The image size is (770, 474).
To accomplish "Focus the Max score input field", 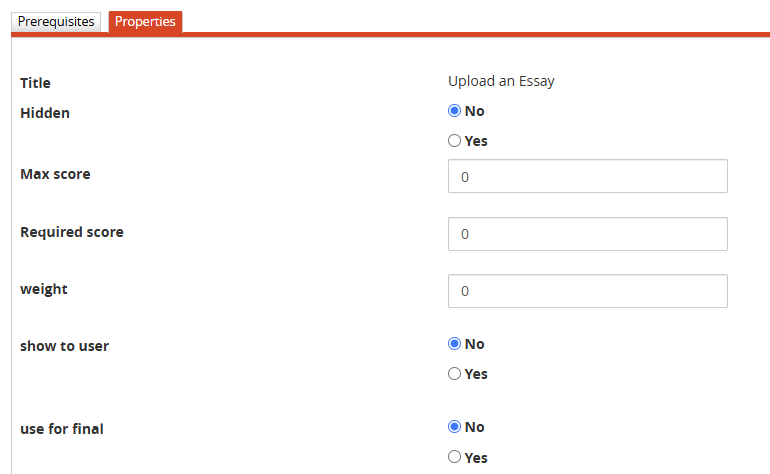I will tap(587, 176).
